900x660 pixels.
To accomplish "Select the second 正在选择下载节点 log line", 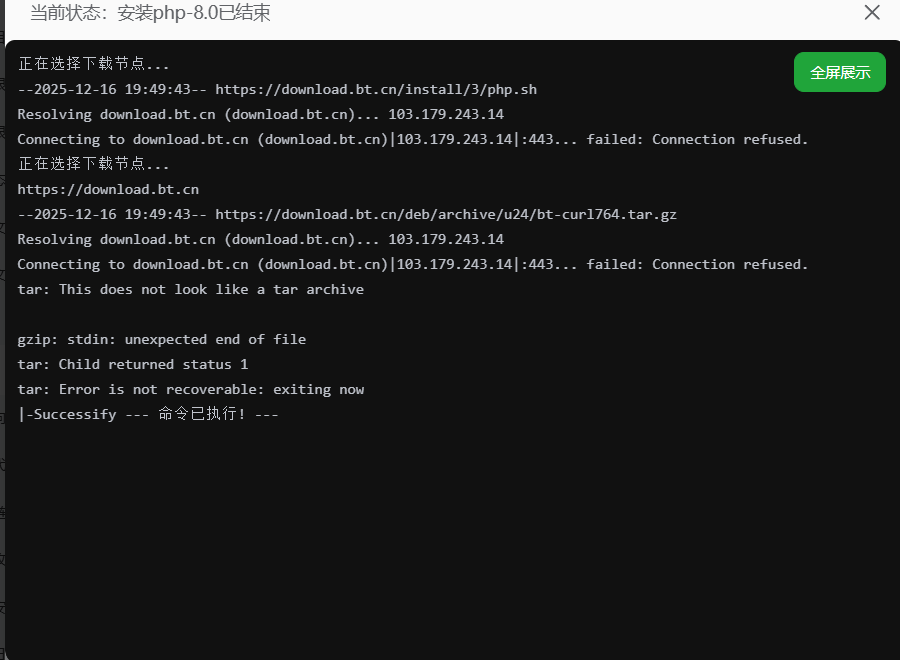I will [x=94, y=164].
